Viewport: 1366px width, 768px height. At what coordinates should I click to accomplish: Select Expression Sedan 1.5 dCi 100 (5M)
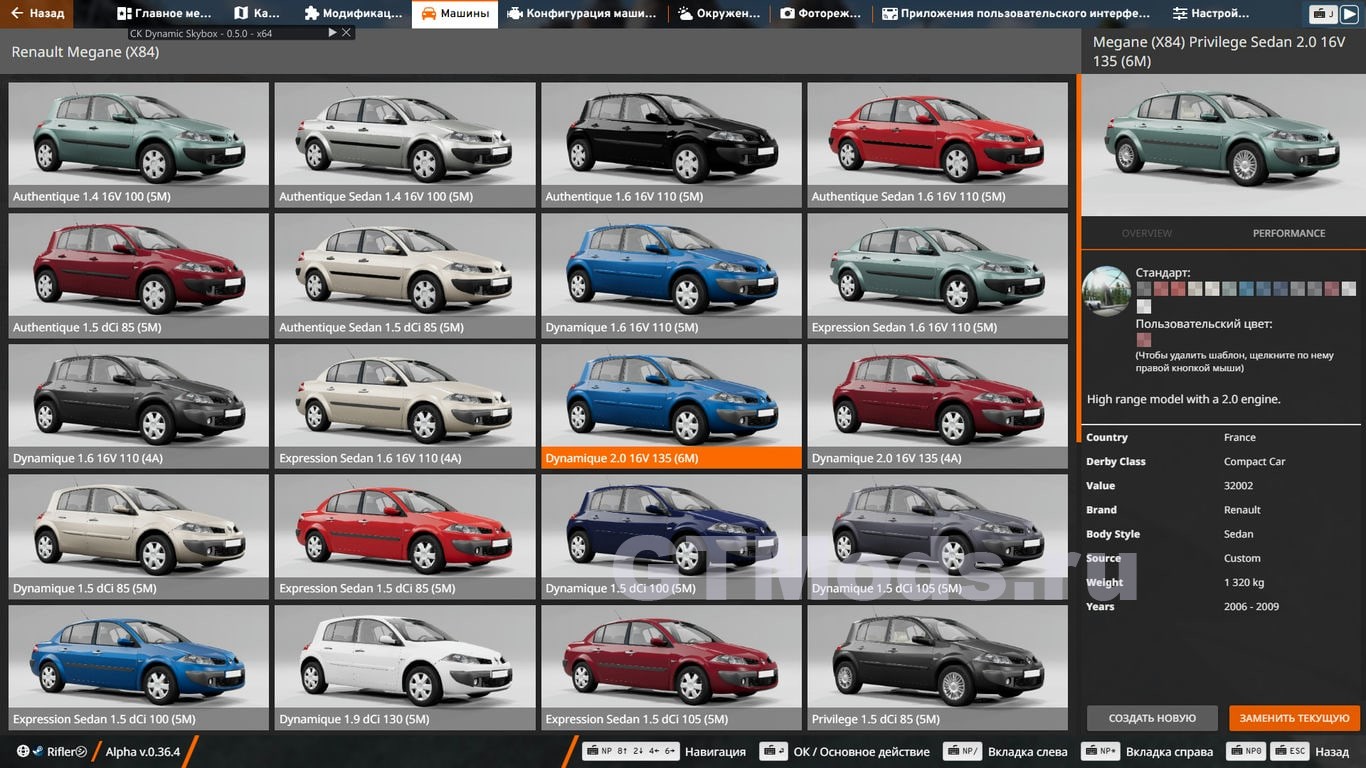139,667
